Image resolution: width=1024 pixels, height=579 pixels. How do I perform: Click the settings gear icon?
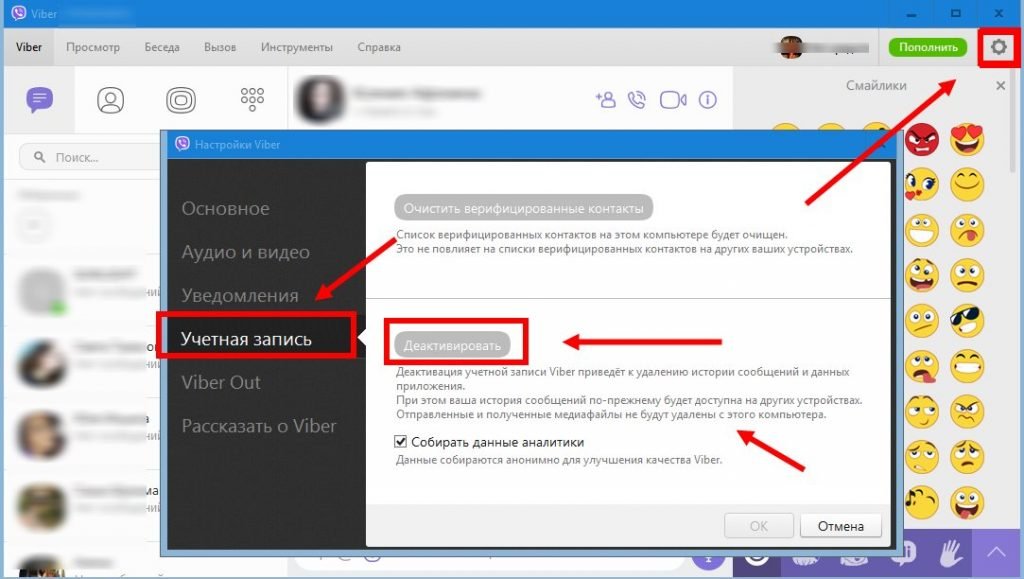coord(997,47)
